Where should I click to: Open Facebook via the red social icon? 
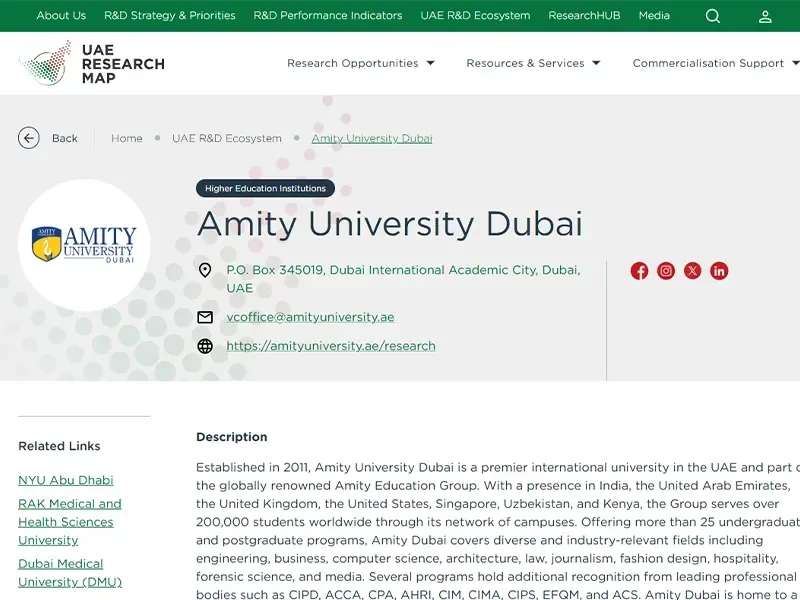[x=639, y=270]
